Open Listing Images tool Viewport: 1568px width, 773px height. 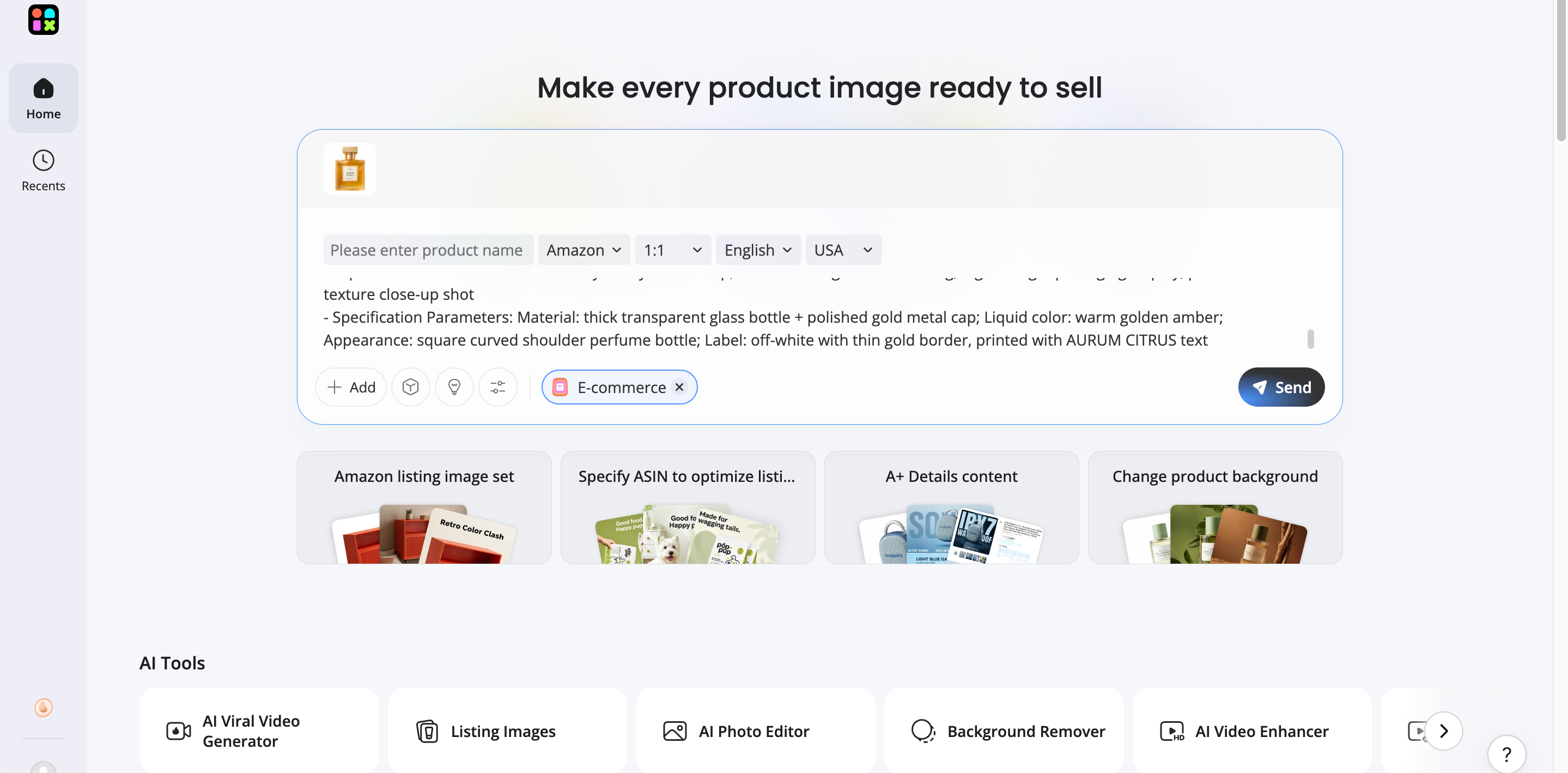[507, 730]
